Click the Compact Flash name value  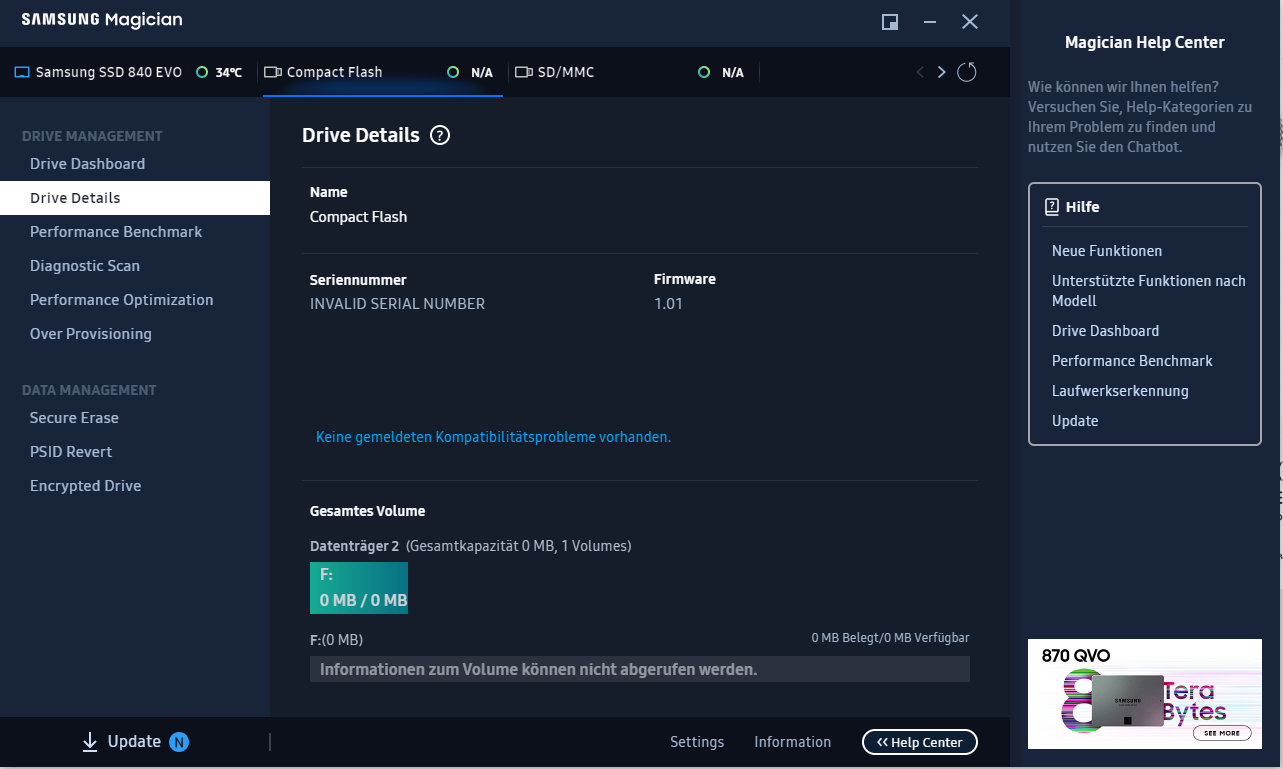pos(358,217)
